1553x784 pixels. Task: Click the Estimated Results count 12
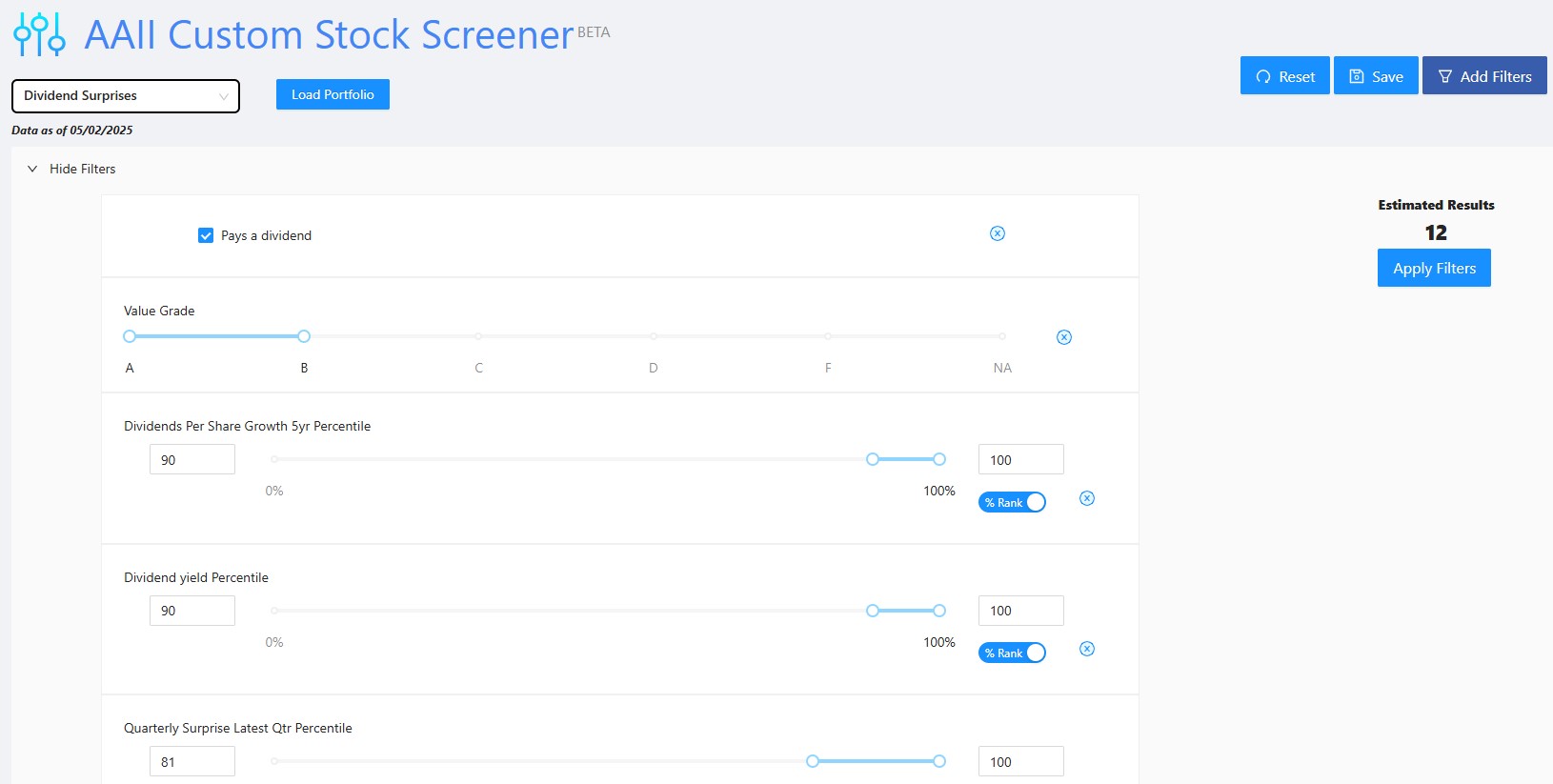pos(1436,232)
